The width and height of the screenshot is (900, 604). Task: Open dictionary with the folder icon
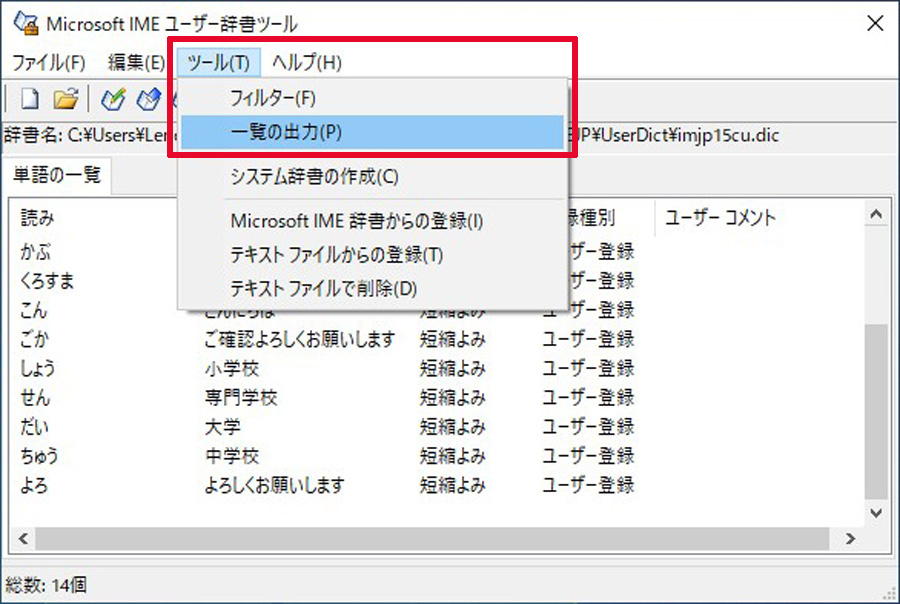click(x=65, y=99)
